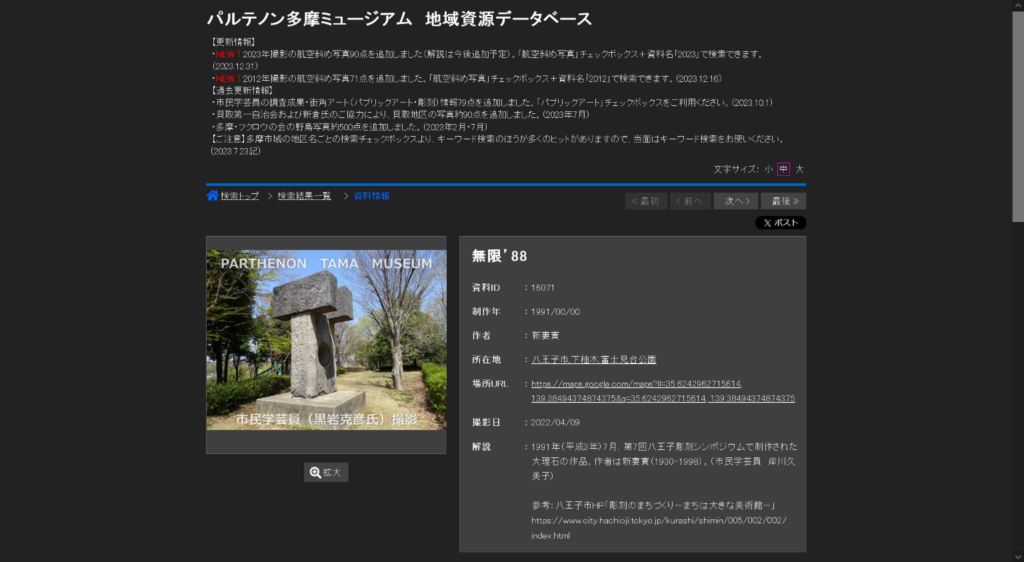Click the magnifier 拡大 zoom button

point(326,473)
